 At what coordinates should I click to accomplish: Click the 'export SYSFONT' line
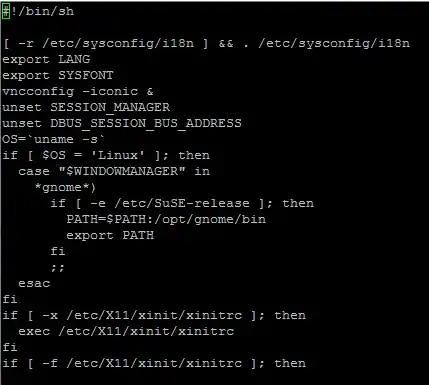click(x=58, y=76)
